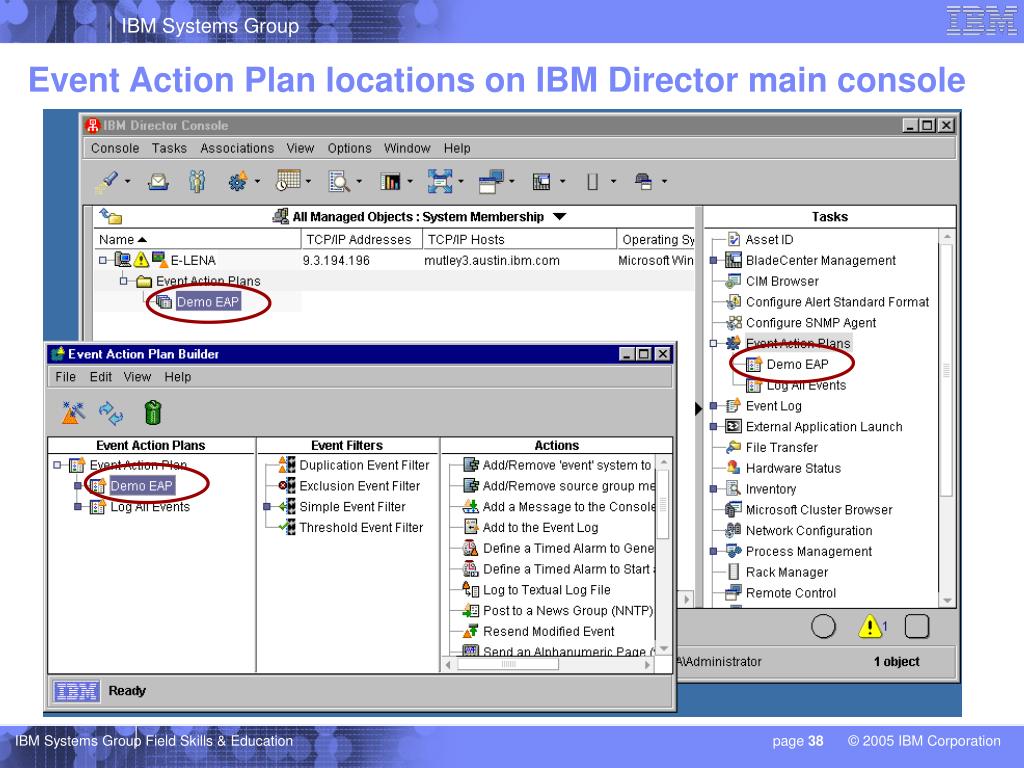Open the Associations menu
The width and height of the screenshot is (1024, 768).
coord(237,148)
